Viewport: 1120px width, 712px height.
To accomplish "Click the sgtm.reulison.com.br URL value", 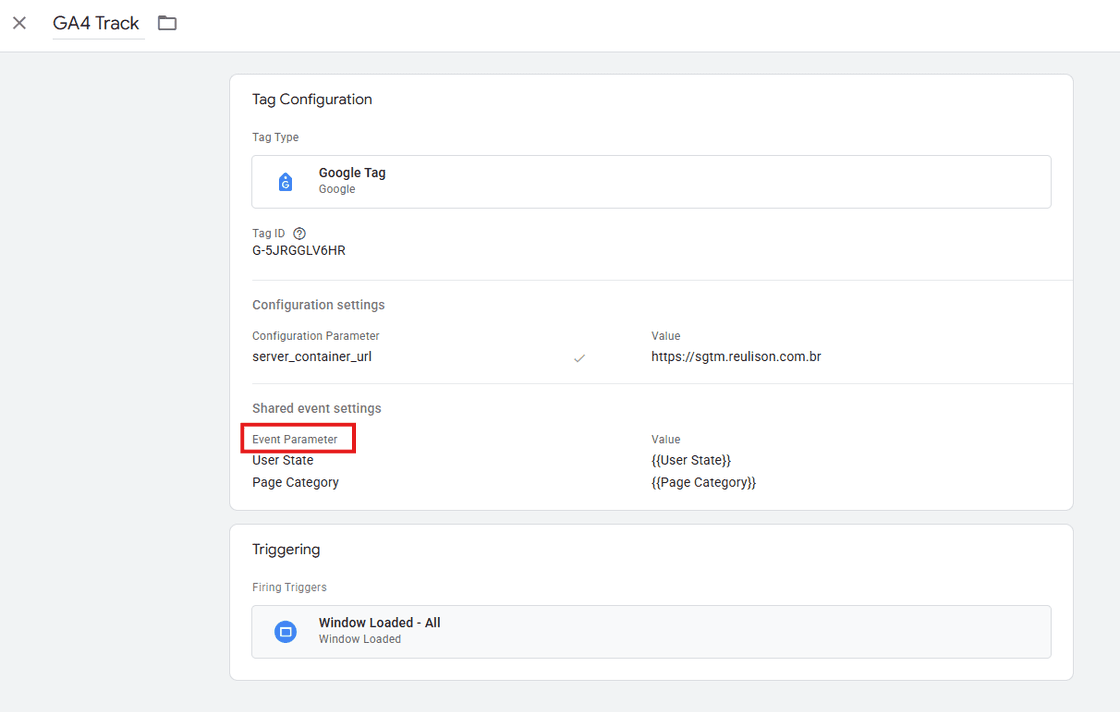I will [x=736, y=356].
